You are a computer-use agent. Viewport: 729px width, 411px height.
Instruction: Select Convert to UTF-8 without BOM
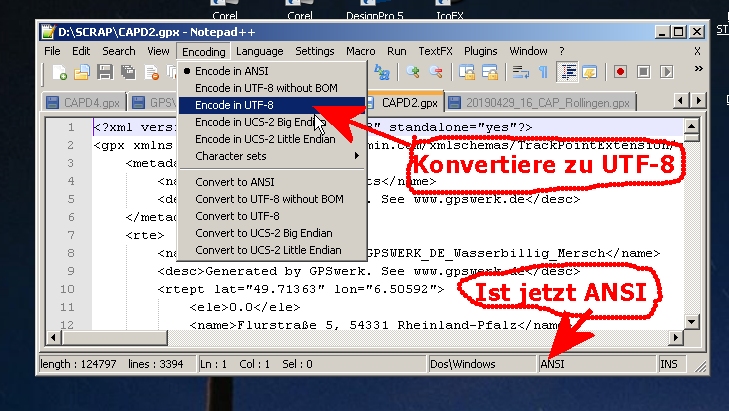point(268,199)
